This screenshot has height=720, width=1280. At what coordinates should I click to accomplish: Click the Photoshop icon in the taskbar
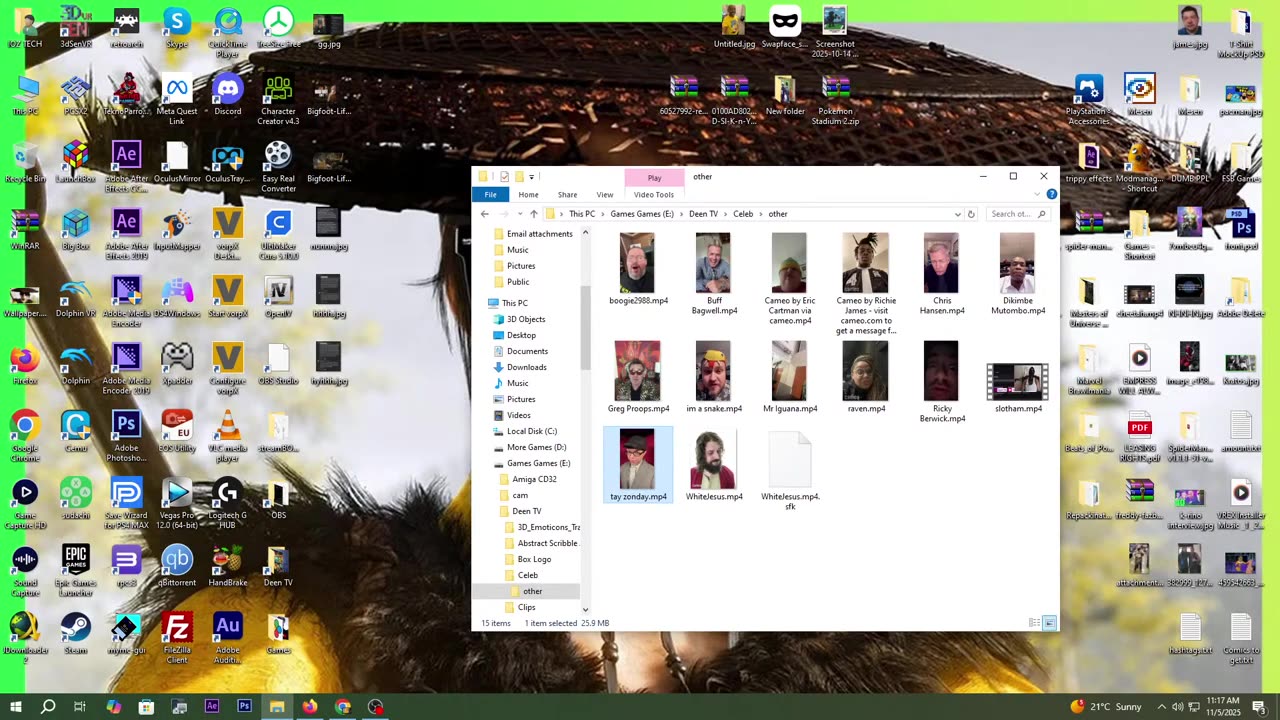point(244,706)
